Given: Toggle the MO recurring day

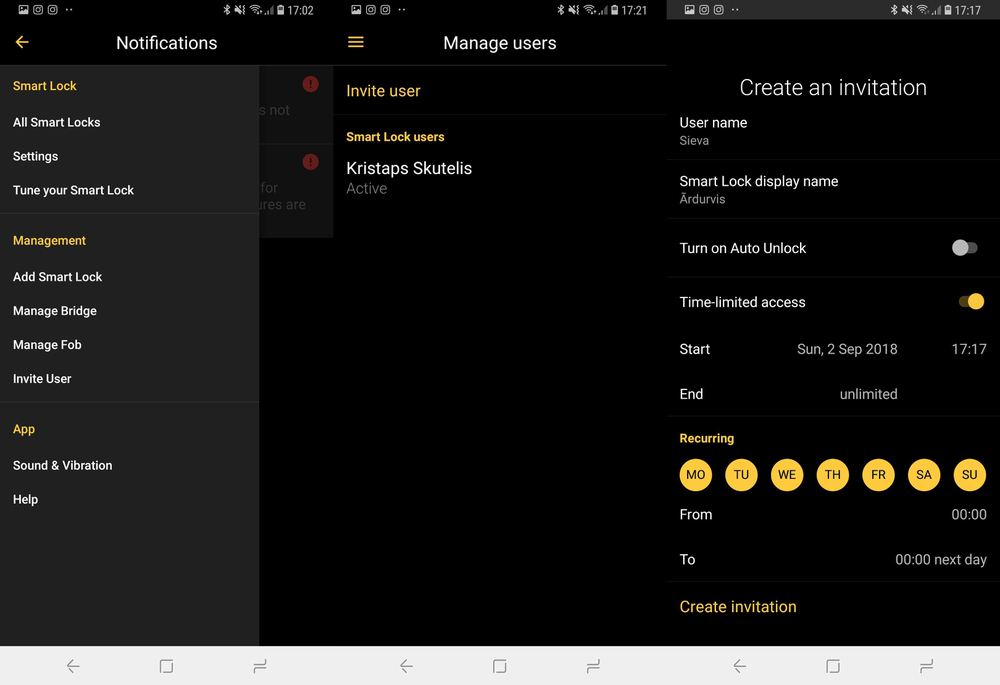Looking at the screenshot, I should (x=696, y=475).
